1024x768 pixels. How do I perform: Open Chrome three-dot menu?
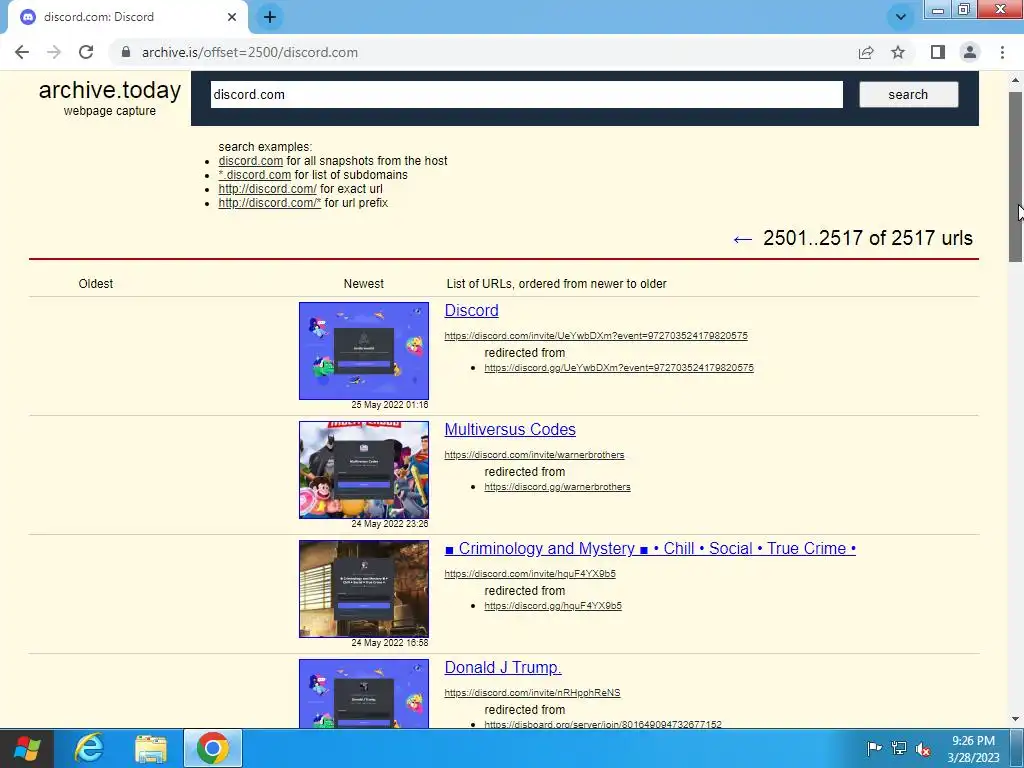pyautogui.click(x=1002, y=52)
